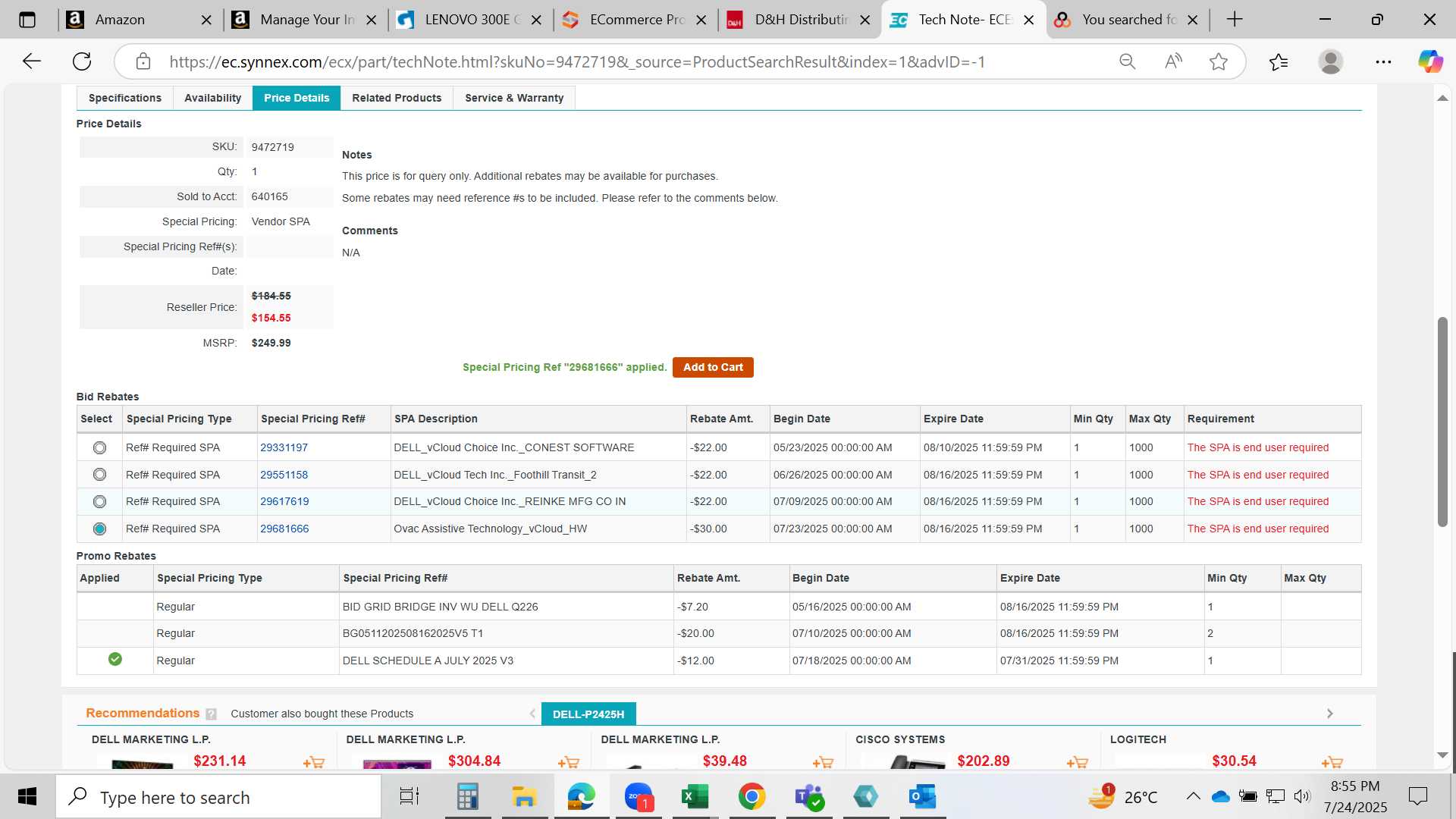Add the $202.89 Cisco product to cart
1456x819 pixels.
pos(1077,762)
